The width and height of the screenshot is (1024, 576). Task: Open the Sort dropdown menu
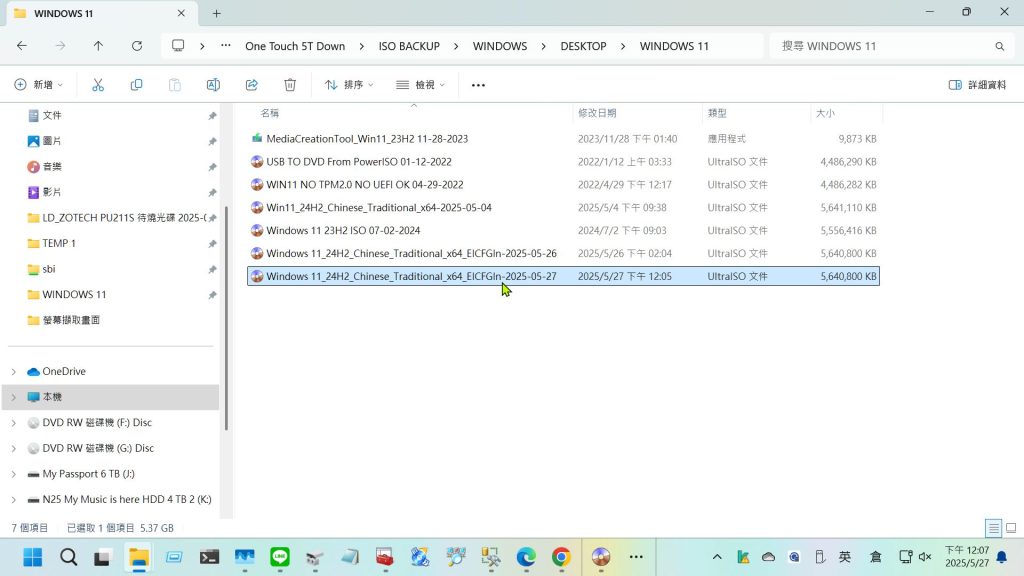click(x=348, y=85)
